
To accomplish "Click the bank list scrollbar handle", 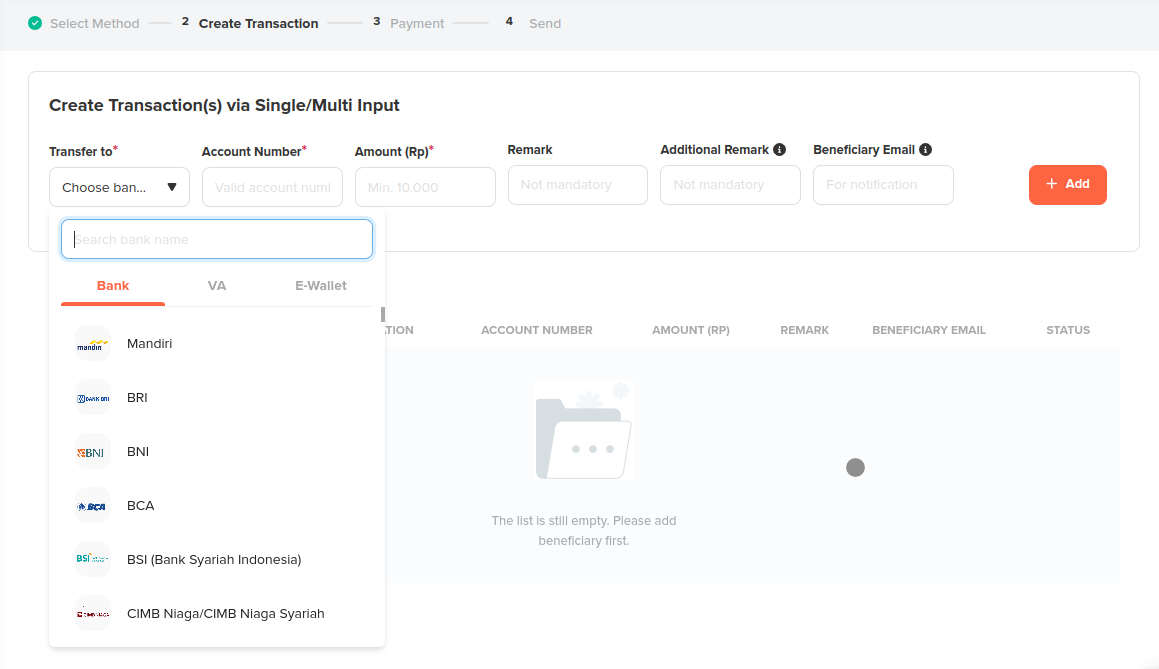I will coord(382,314).
